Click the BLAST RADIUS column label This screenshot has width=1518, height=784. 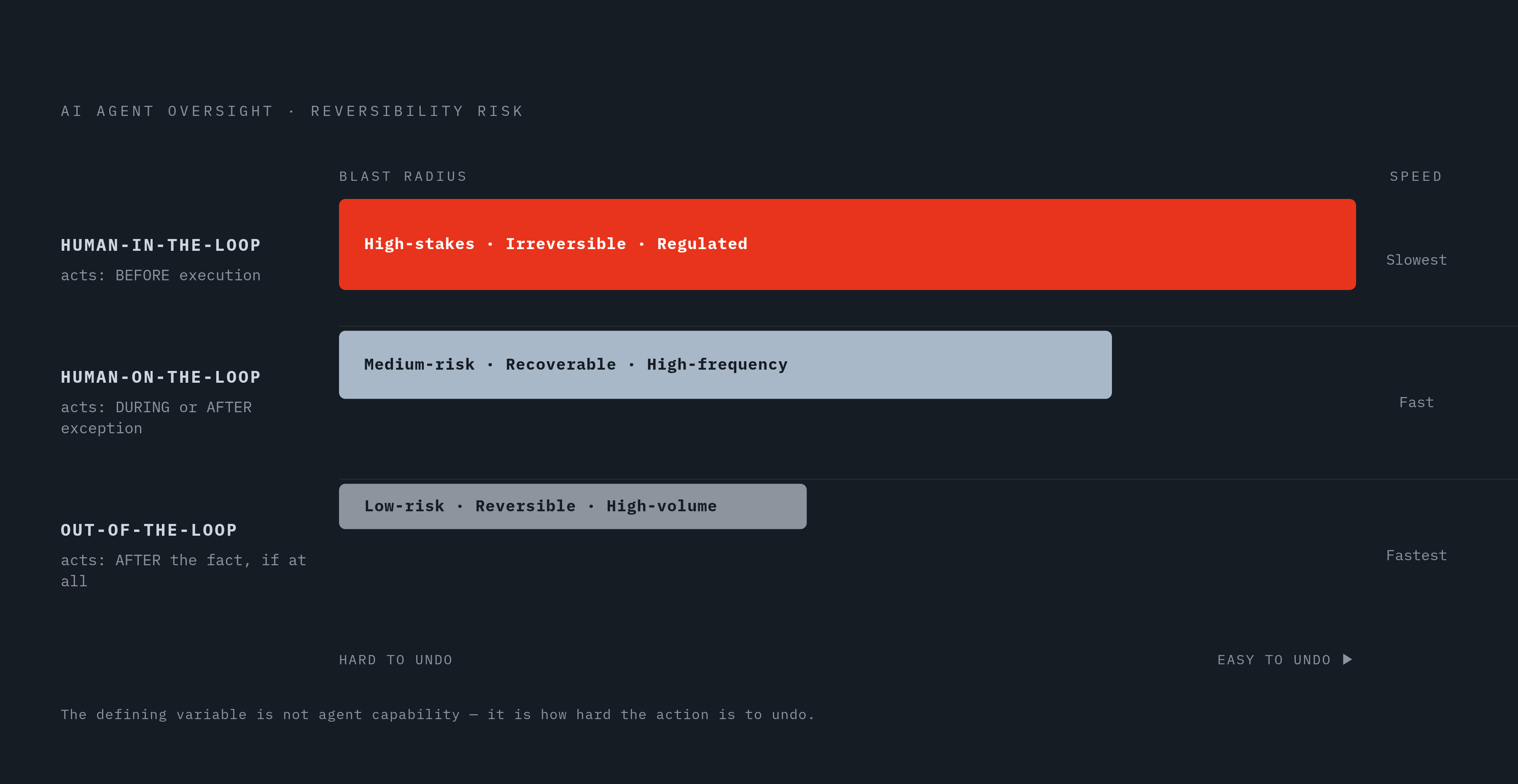(403, 176)
